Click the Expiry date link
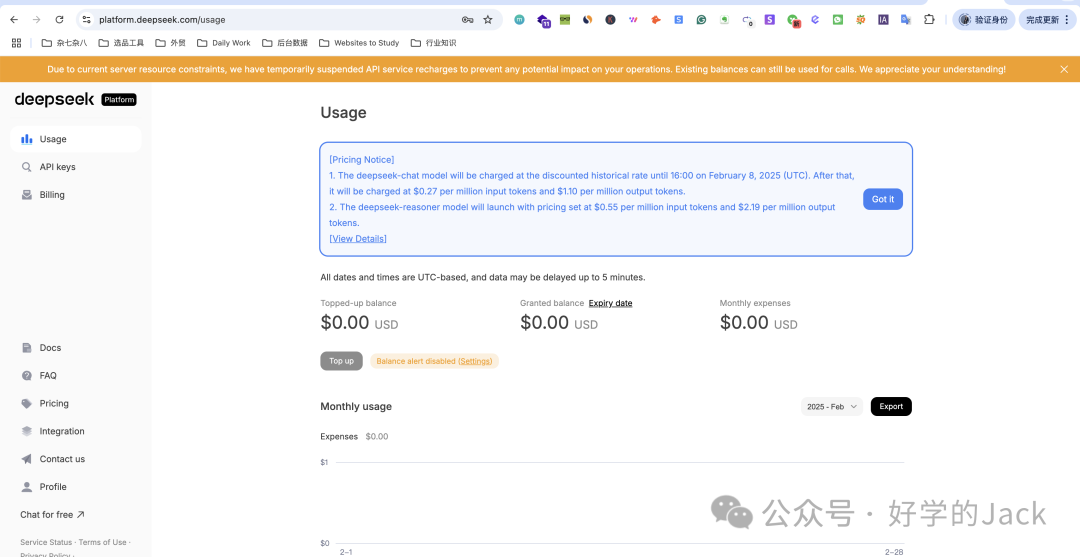This screenshot has width=1080, height=557. click(x=610, y=303)
